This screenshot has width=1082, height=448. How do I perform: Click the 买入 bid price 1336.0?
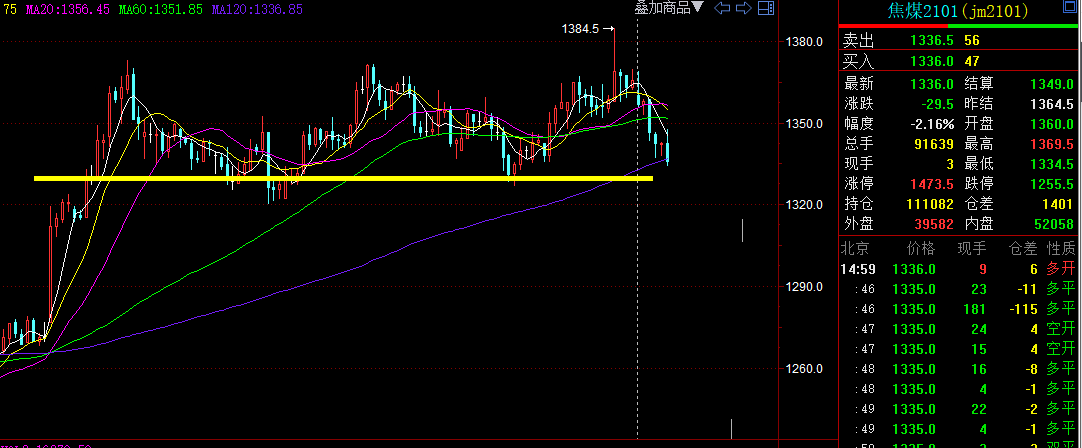click(932, 61)
